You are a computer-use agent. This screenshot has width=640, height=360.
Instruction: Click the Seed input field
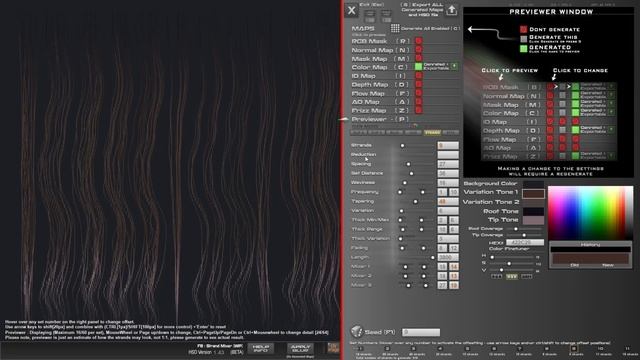[421, 332]
